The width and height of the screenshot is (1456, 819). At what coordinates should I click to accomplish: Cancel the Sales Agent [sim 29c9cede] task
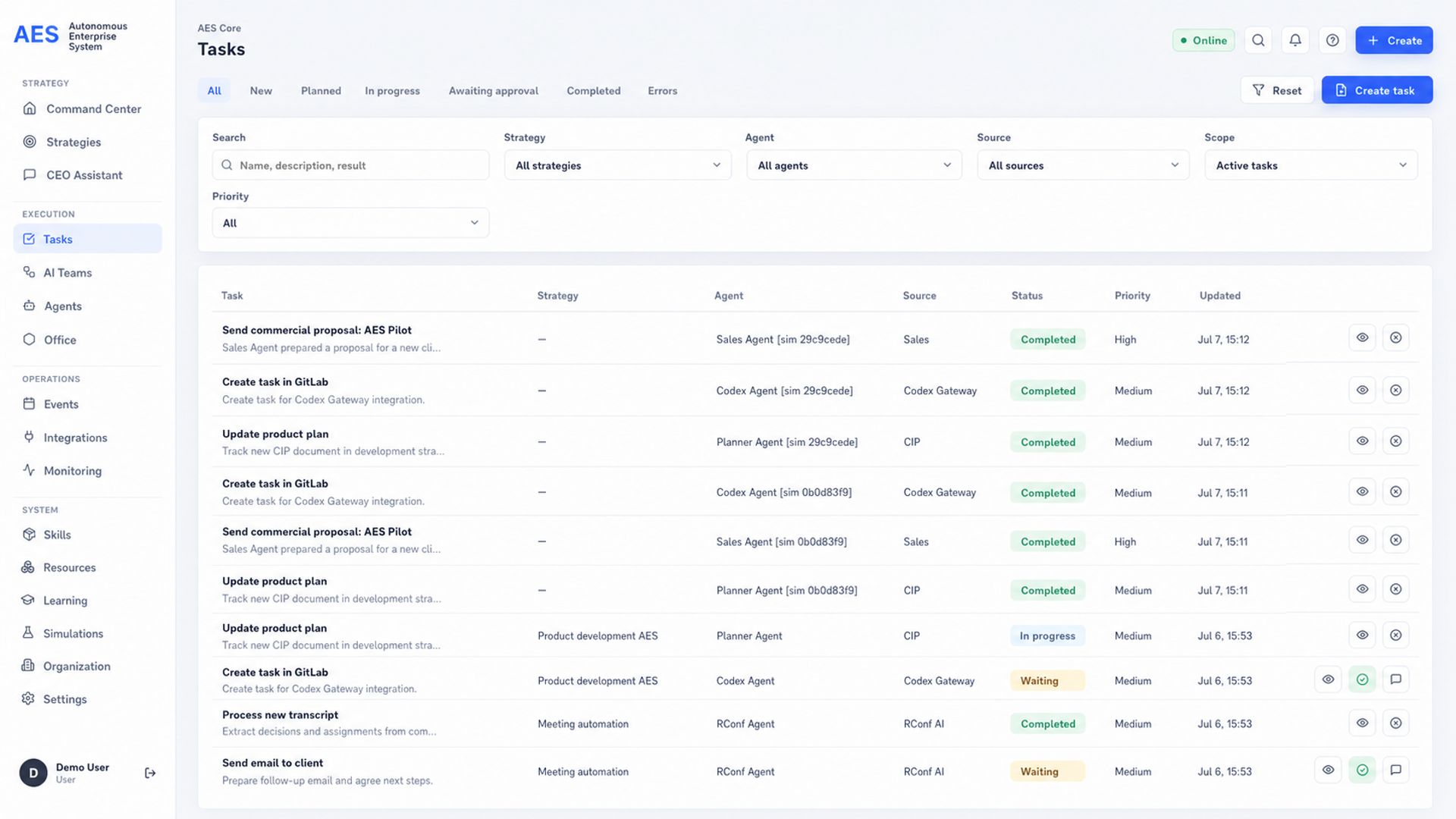1395,338
